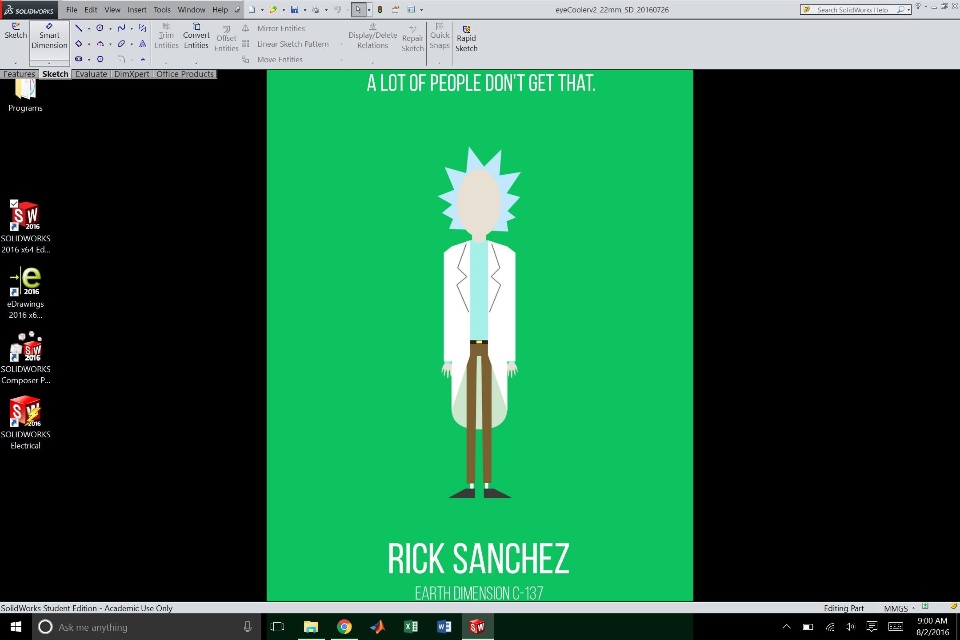Click the Windows Start button

point(16,627)
